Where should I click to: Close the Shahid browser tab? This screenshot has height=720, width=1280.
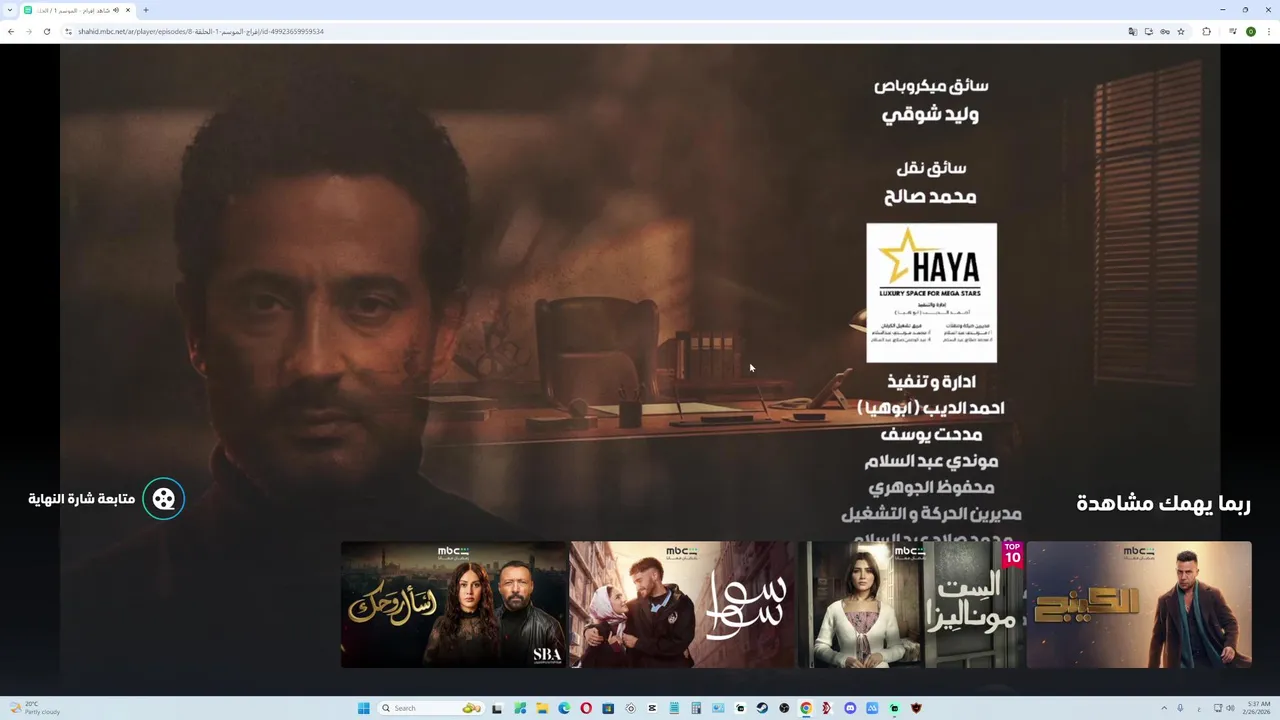128,10
